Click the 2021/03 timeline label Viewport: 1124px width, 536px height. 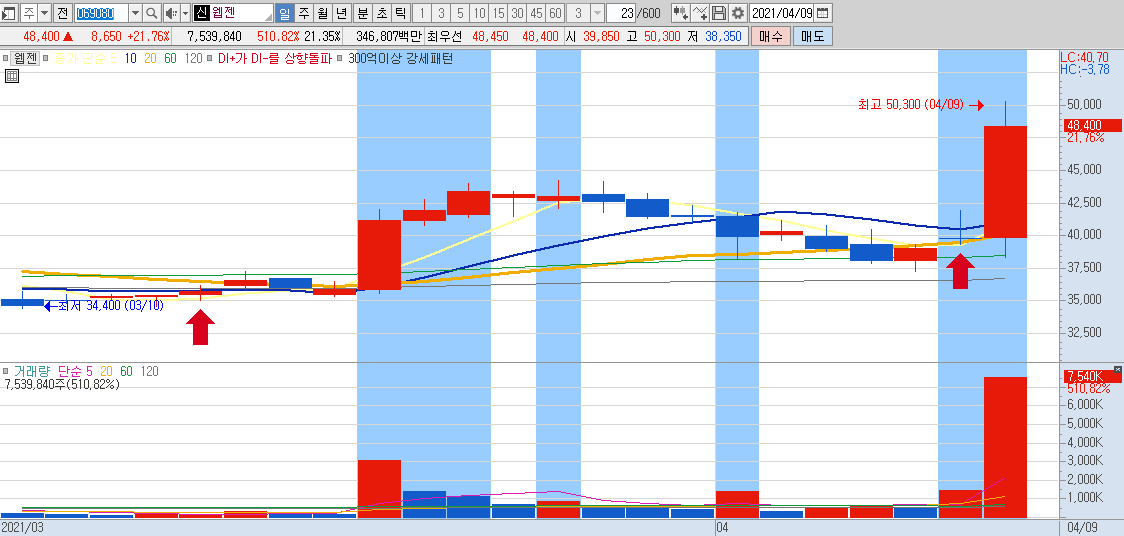pos(22,527)
